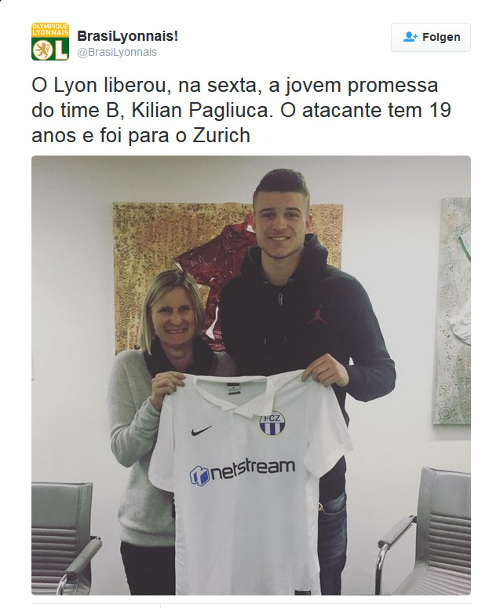This screenshot has height=608, width=500.
Task: Click the Nike swoosh on the jersey
Action: (201, 430)
